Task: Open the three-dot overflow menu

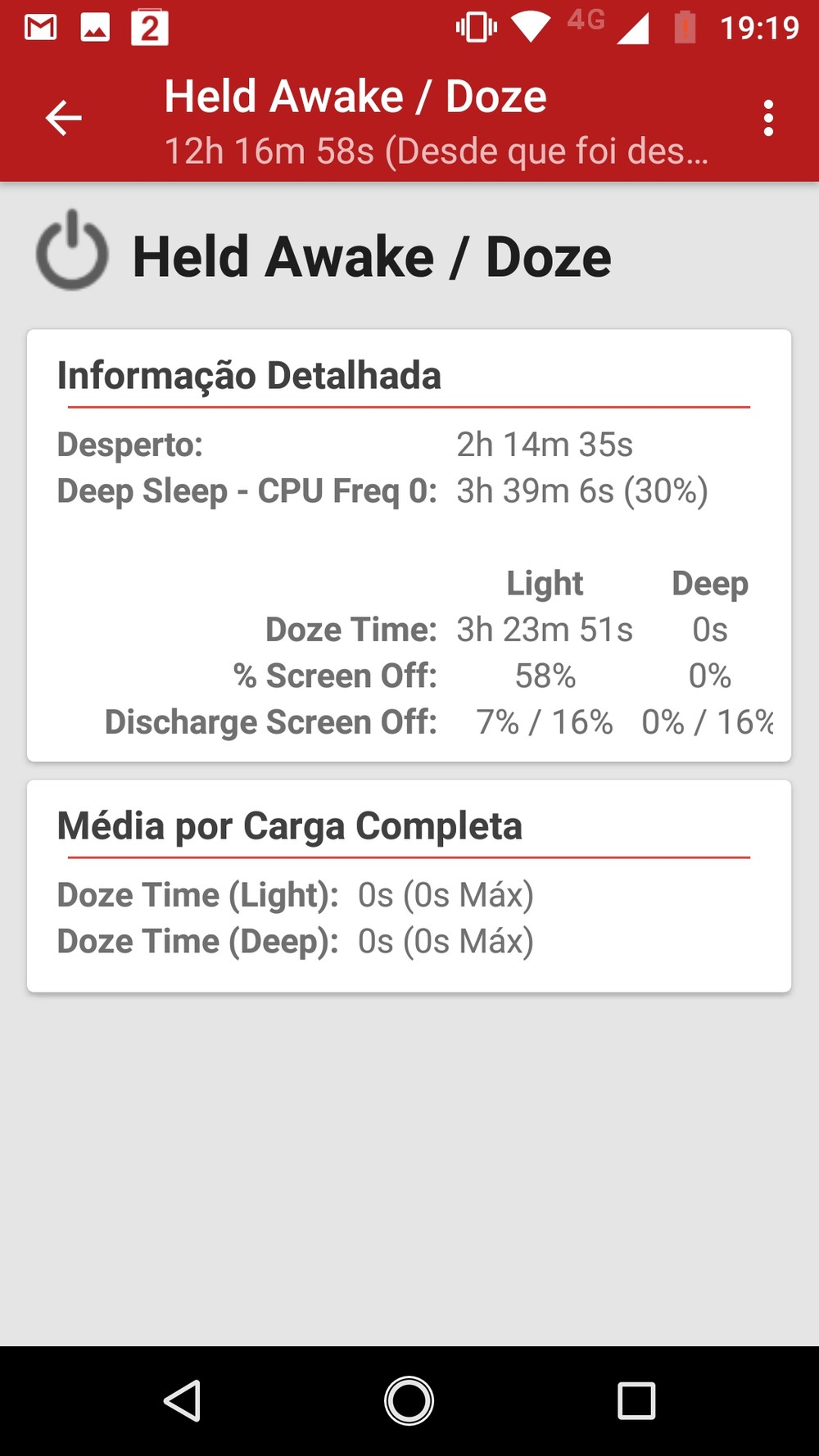Action: 767,119
